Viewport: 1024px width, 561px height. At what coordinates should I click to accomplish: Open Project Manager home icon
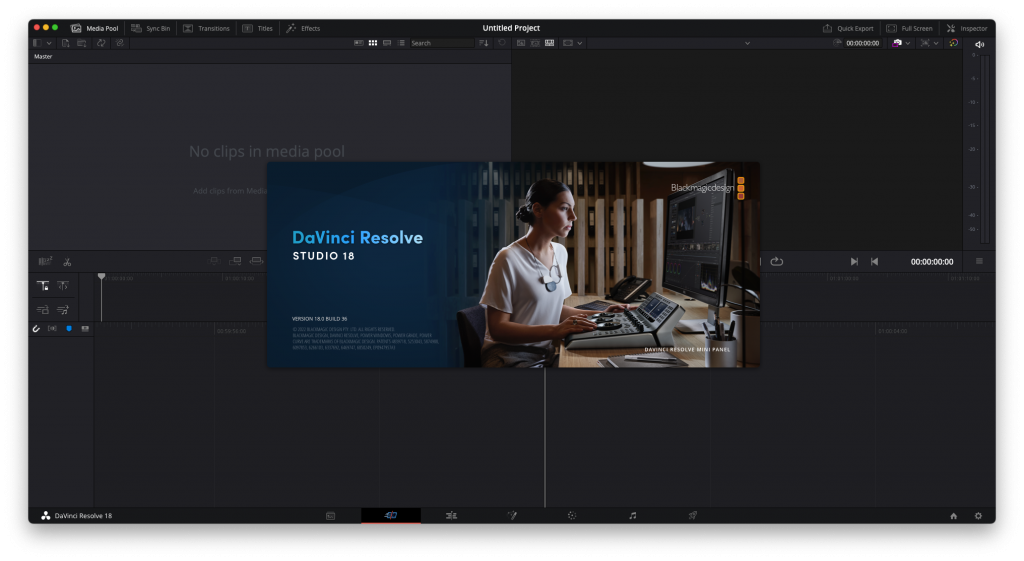point(953,516)
